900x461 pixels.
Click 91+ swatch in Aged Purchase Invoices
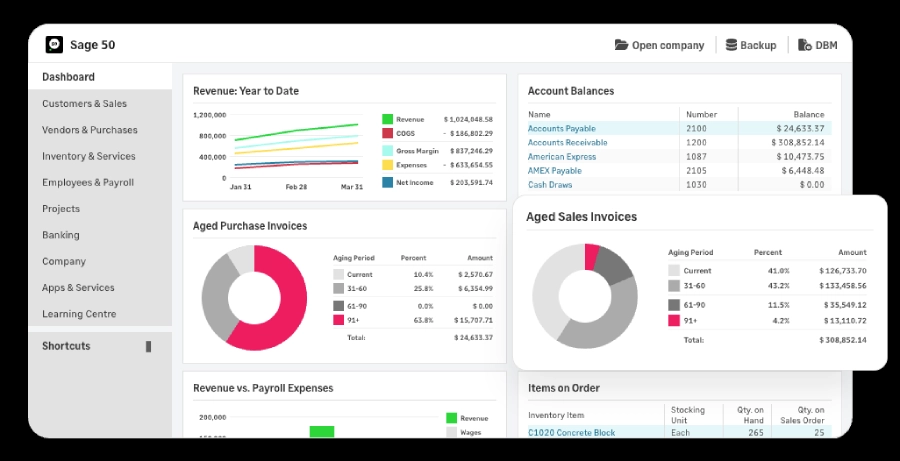coord(339,320)
